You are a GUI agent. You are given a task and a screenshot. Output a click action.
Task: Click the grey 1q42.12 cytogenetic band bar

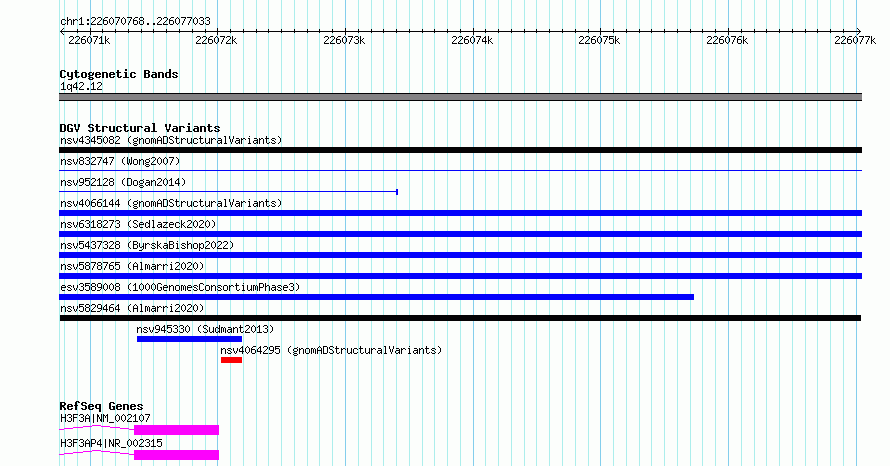pos(460,97)
